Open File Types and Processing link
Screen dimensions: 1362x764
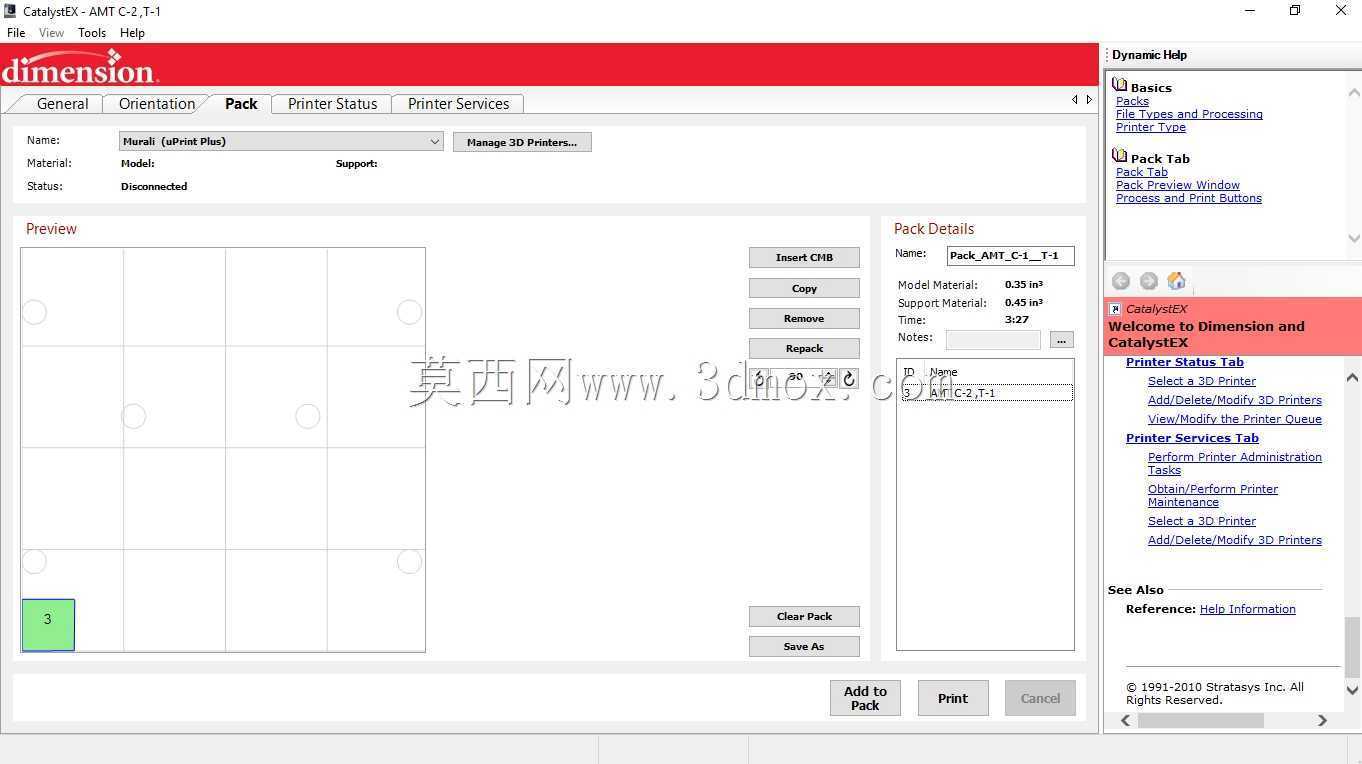coord(1189,114)
